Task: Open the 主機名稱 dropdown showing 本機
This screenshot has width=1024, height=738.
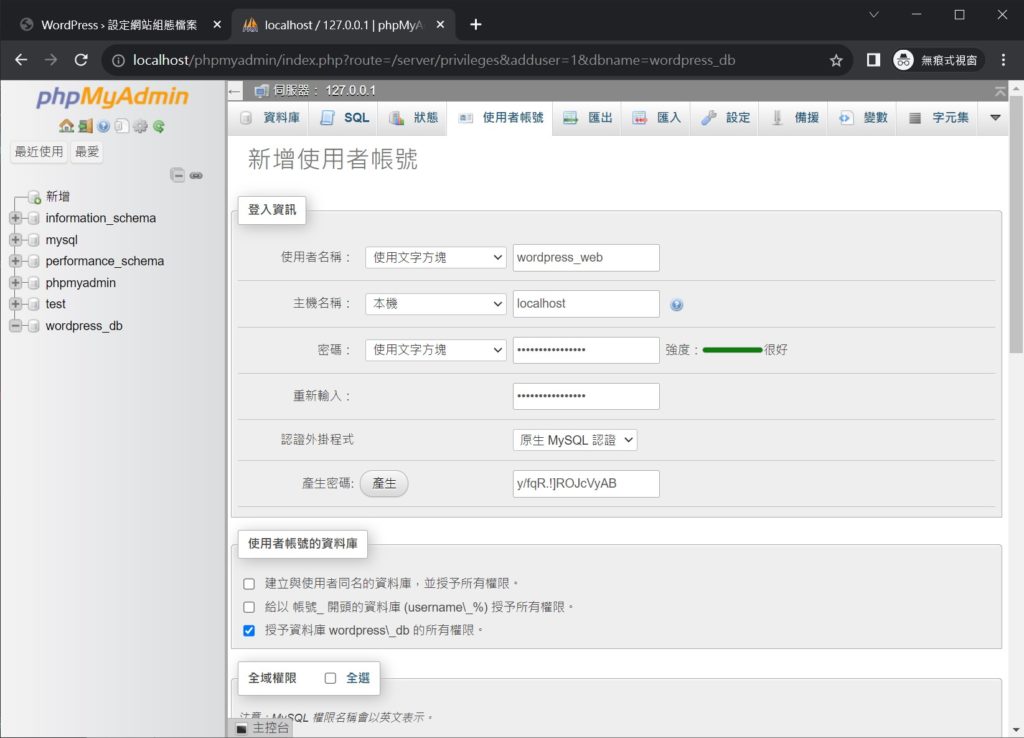Action: 436,304
